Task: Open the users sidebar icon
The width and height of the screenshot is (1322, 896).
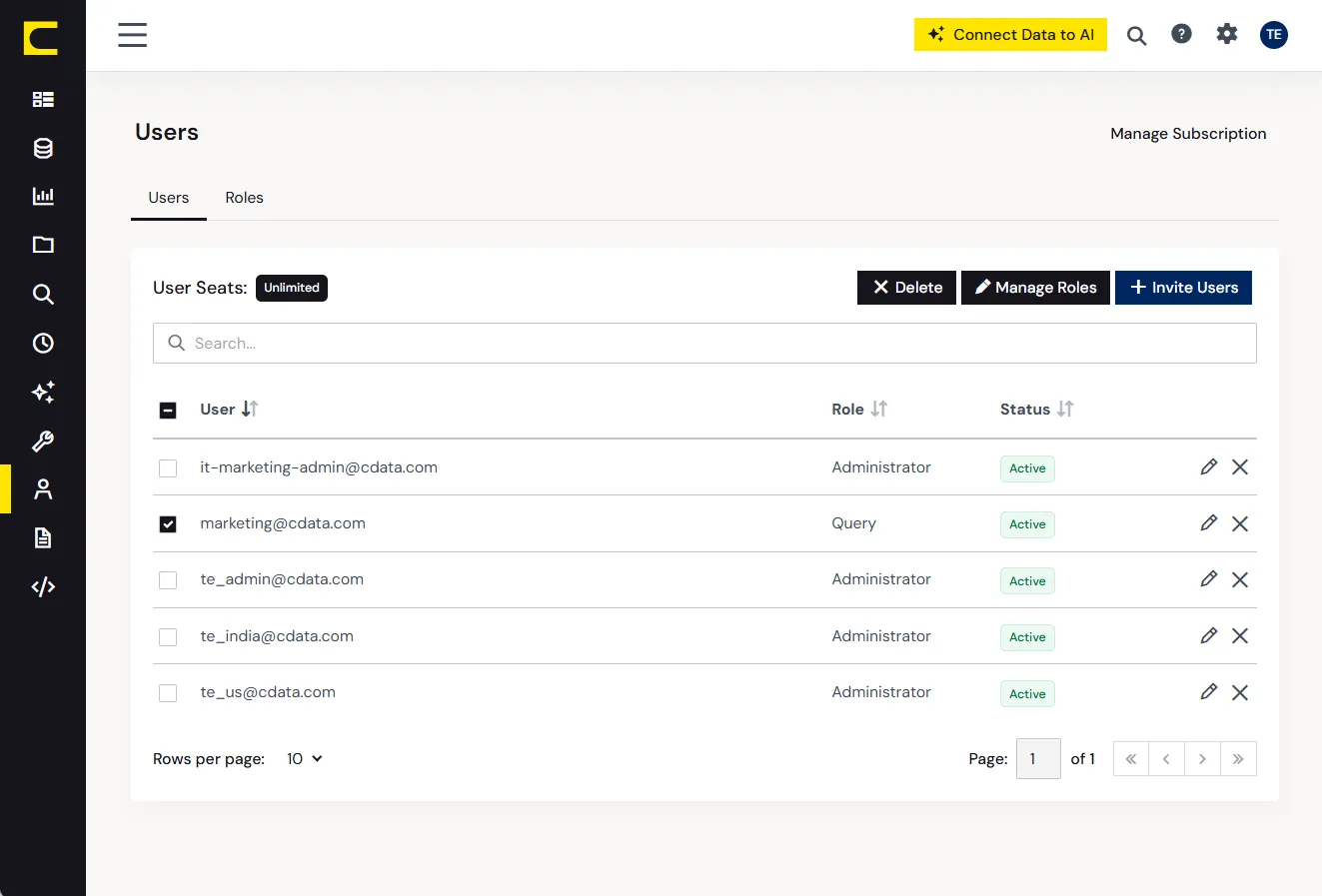Action: (43, 488)
